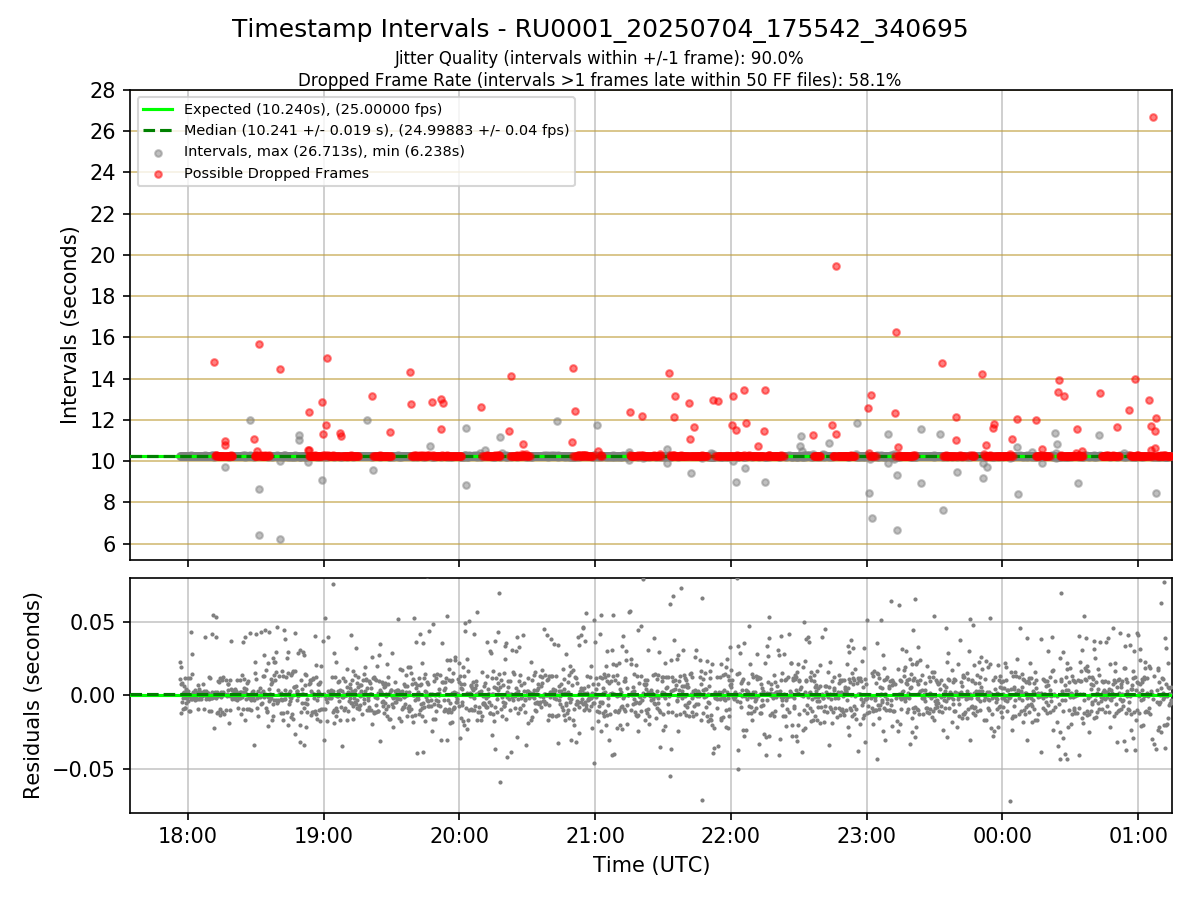Click the Intervals (seconds) y-axis label

(x=70, y=325)
